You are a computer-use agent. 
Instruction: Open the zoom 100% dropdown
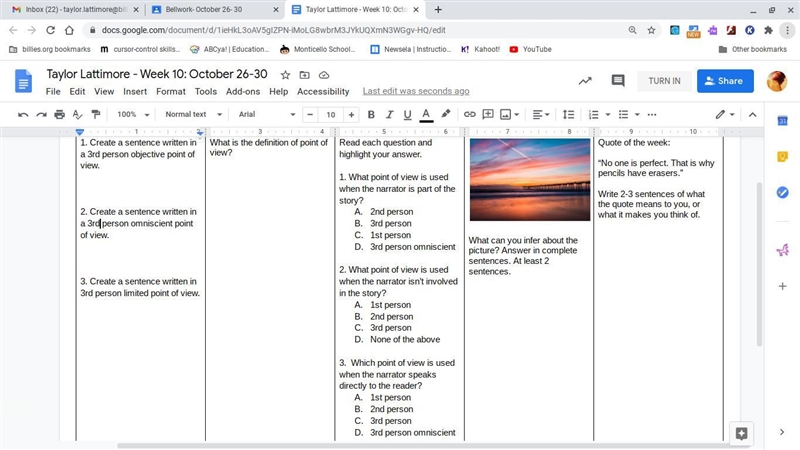point(133,115)
